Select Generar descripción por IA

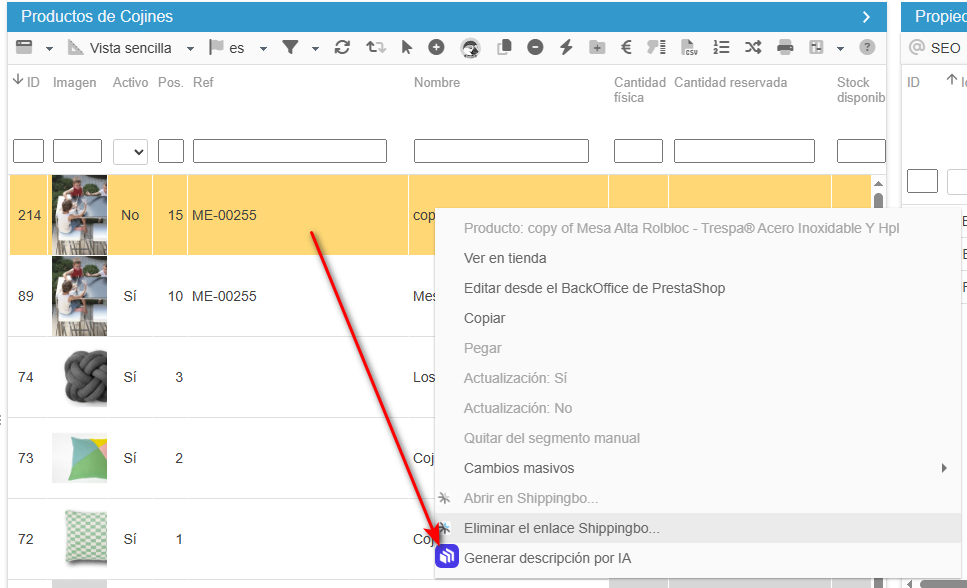pos(547,558)
